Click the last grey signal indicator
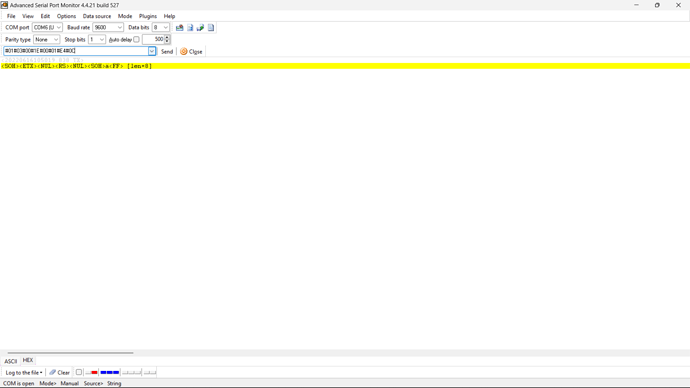 (150, 373)
